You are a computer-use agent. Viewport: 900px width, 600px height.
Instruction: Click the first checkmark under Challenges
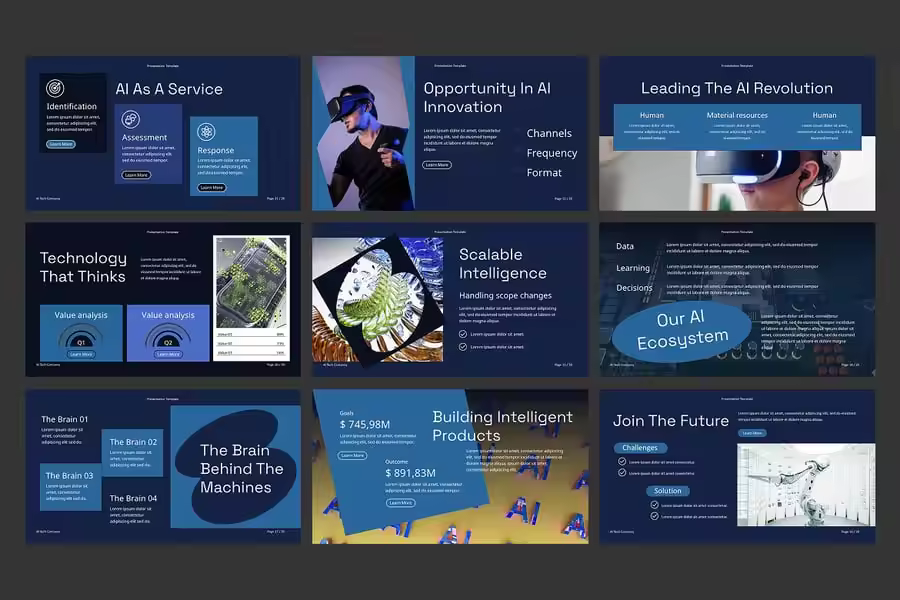[x=622, y=462]
